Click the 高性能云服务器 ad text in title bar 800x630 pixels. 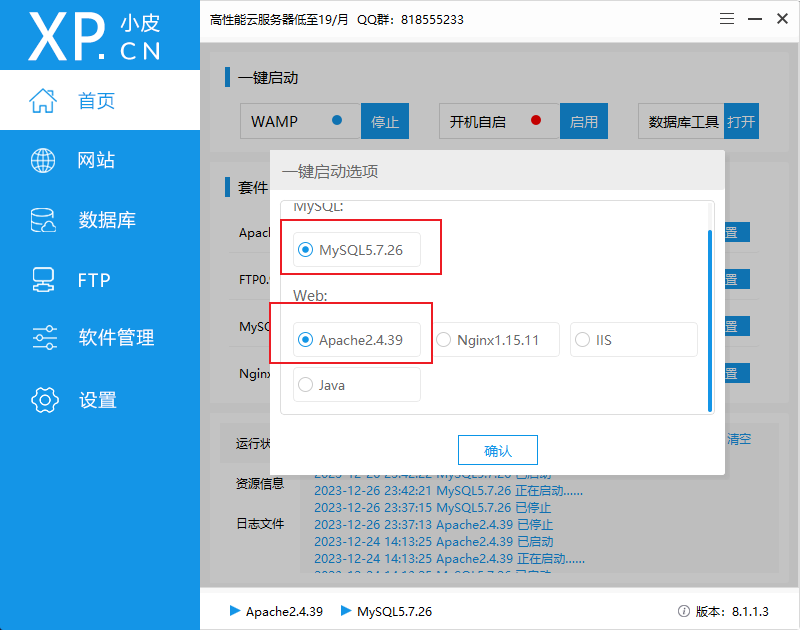coord(279,19)
